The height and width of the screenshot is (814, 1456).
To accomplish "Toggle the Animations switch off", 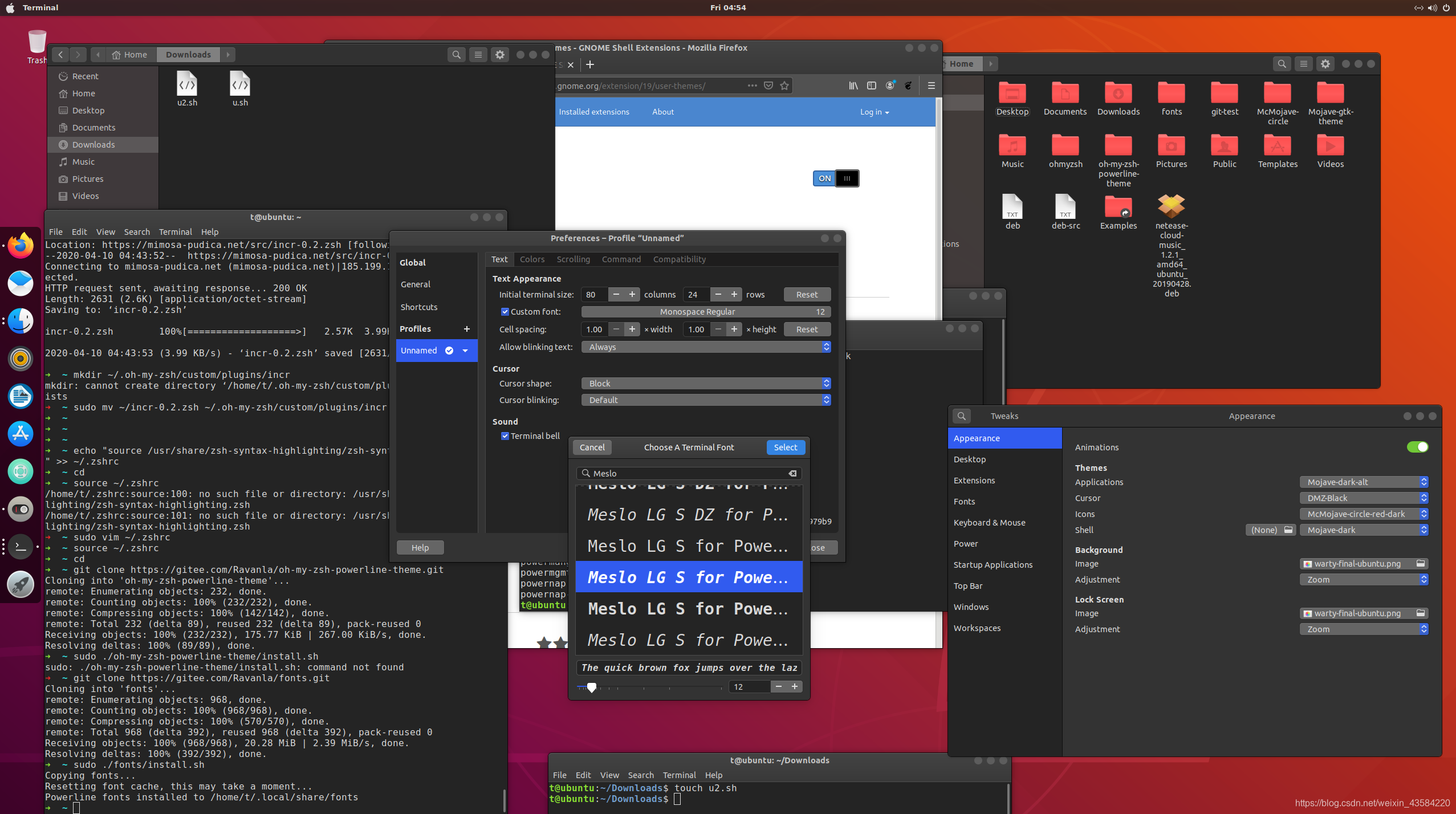I will coord(1417,447).
